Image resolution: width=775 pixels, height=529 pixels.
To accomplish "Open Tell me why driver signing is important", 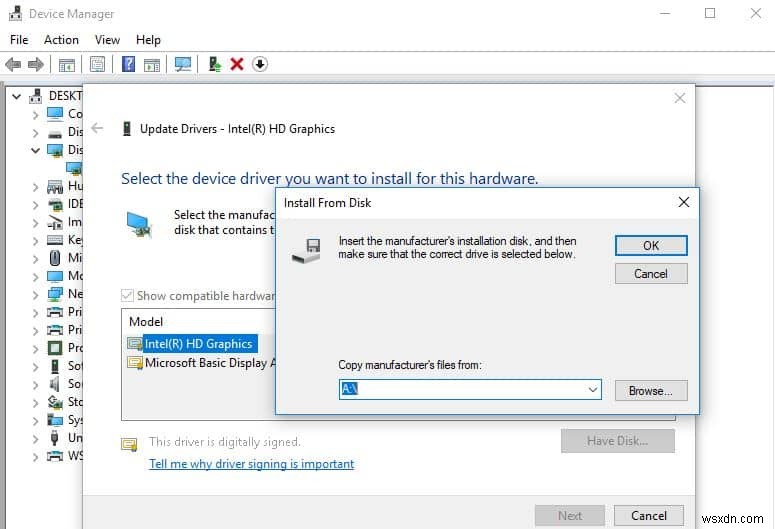I will tap(252, 464).
